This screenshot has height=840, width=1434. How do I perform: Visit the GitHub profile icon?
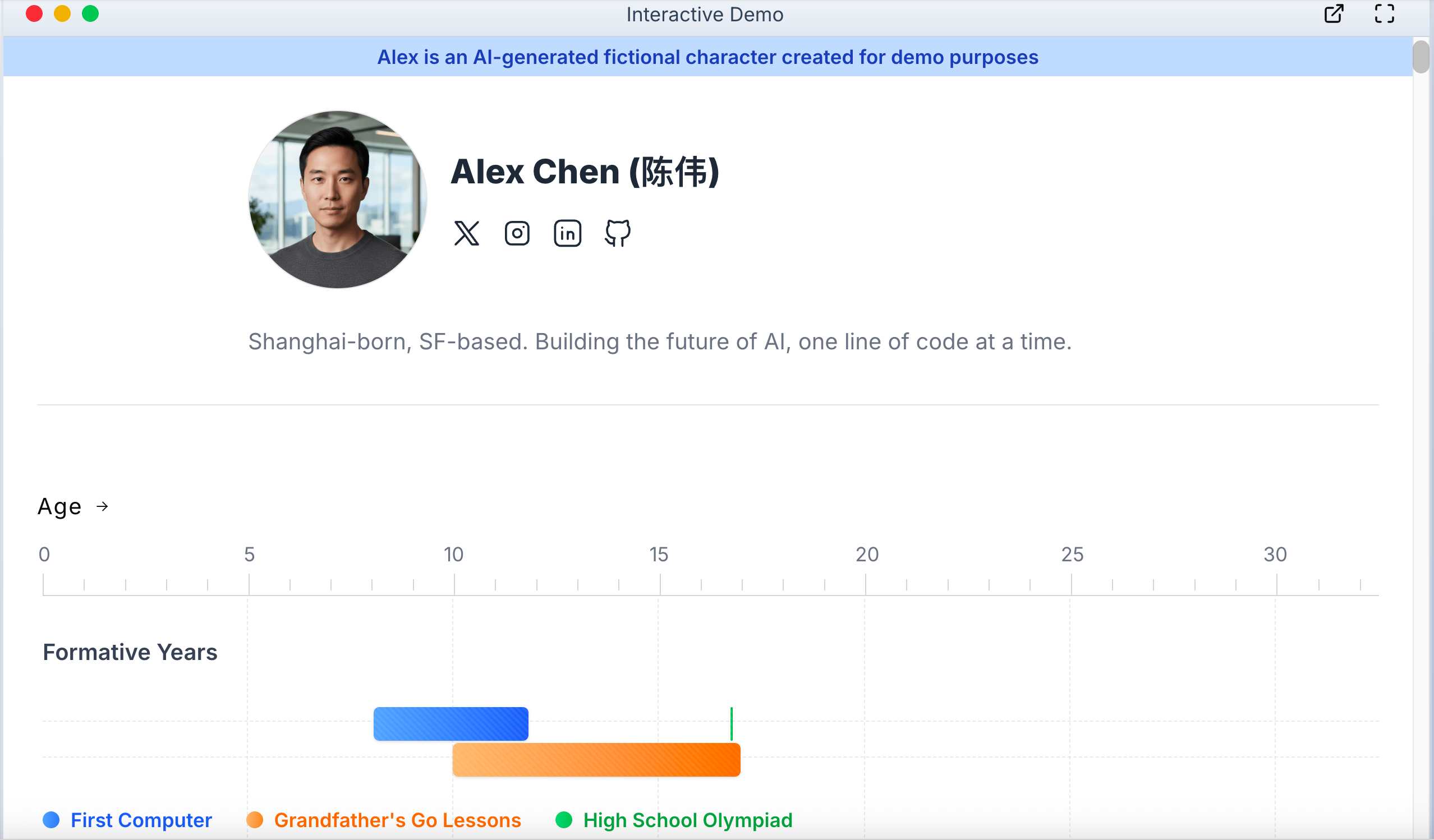tap(617, 233)
